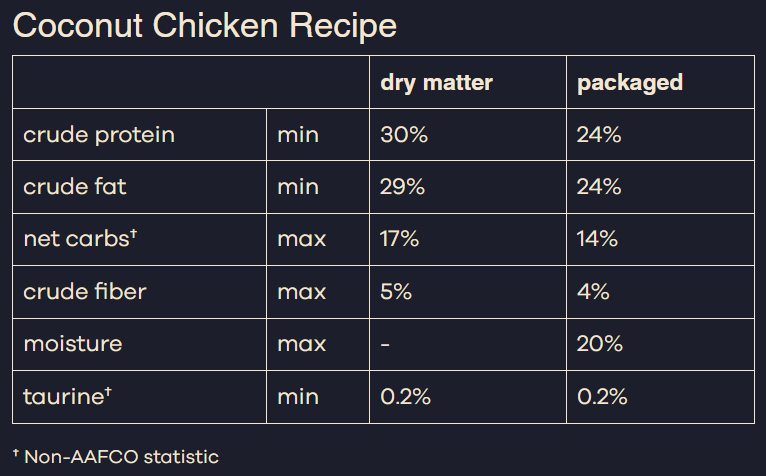Image resolution: width=766 pixels, height=476 pixels.
Task: Click the crude fat row label
Action: (x=75, y=186)
